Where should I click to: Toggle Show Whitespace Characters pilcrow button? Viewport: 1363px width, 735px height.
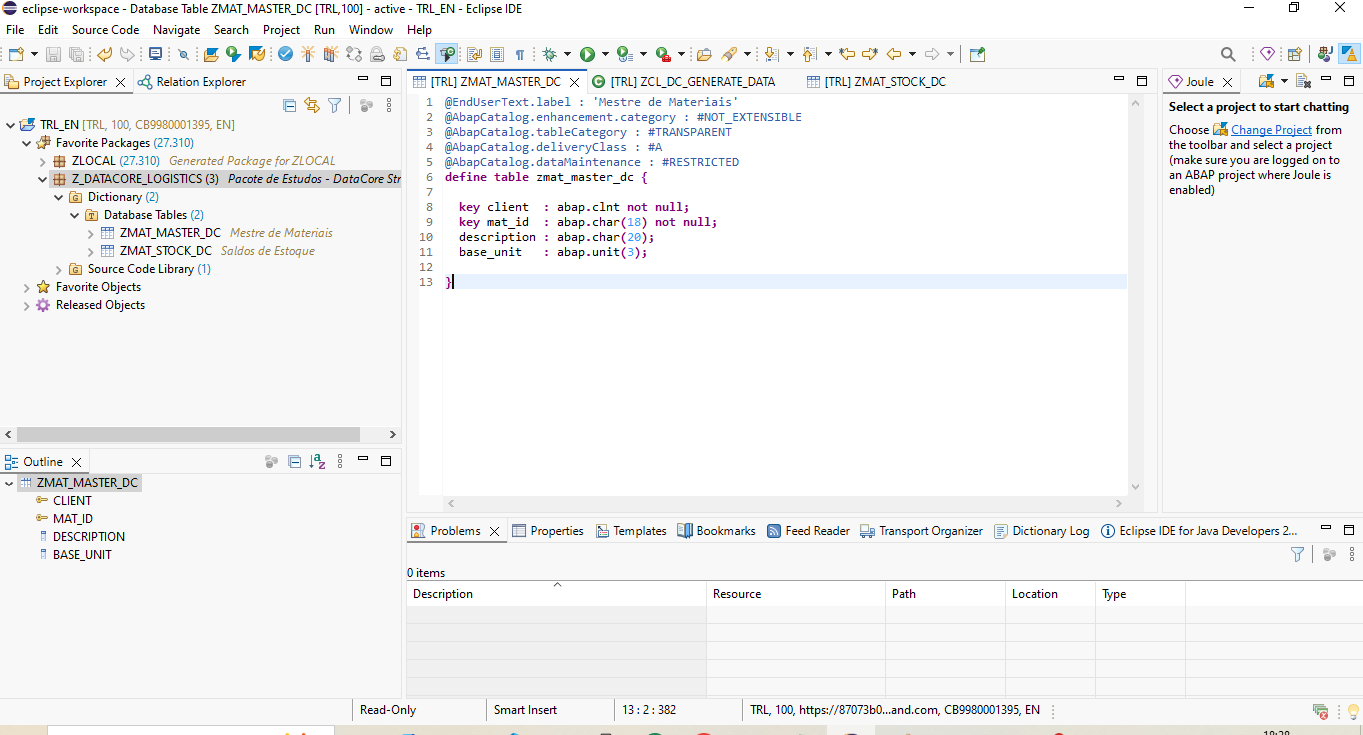click(520, 54)
